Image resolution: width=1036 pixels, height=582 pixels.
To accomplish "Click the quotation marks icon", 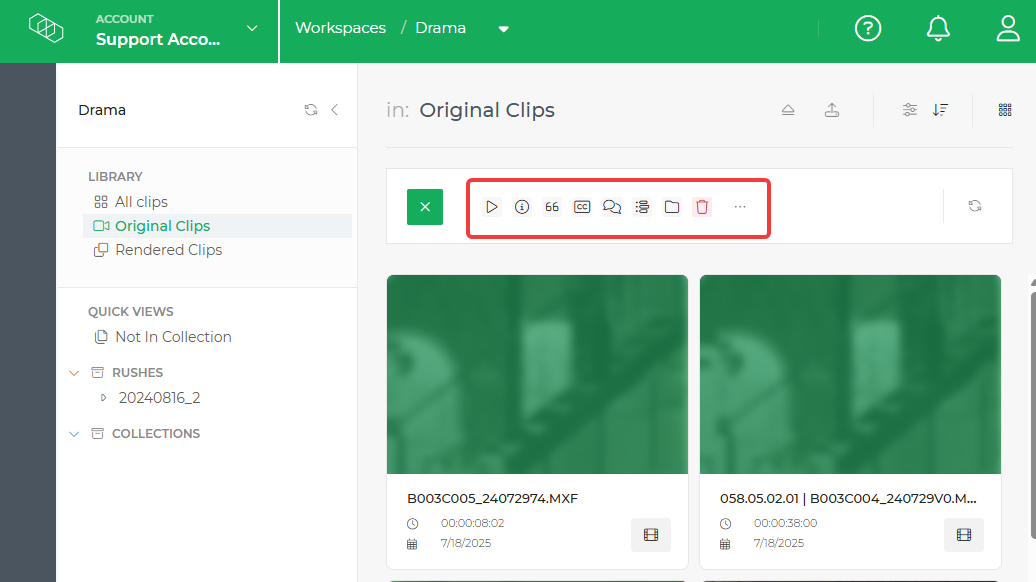I will coord(552,207).
